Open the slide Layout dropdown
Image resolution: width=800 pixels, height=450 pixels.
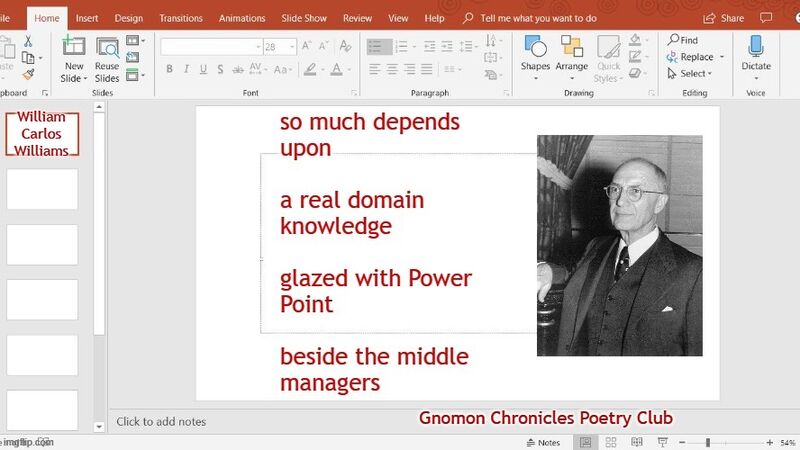point(135,40)
